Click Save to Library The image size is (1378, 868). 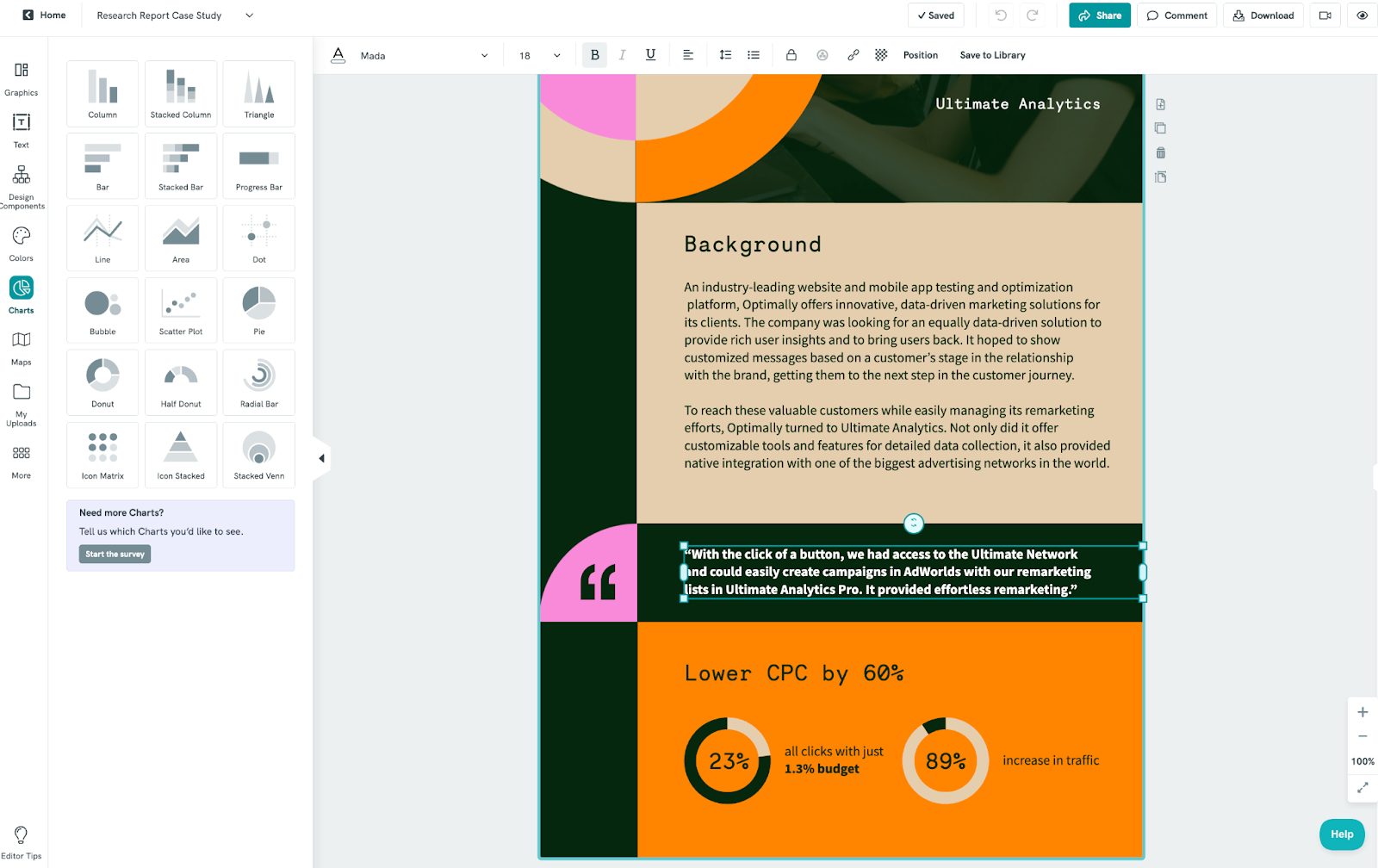(x=992, y=55)
